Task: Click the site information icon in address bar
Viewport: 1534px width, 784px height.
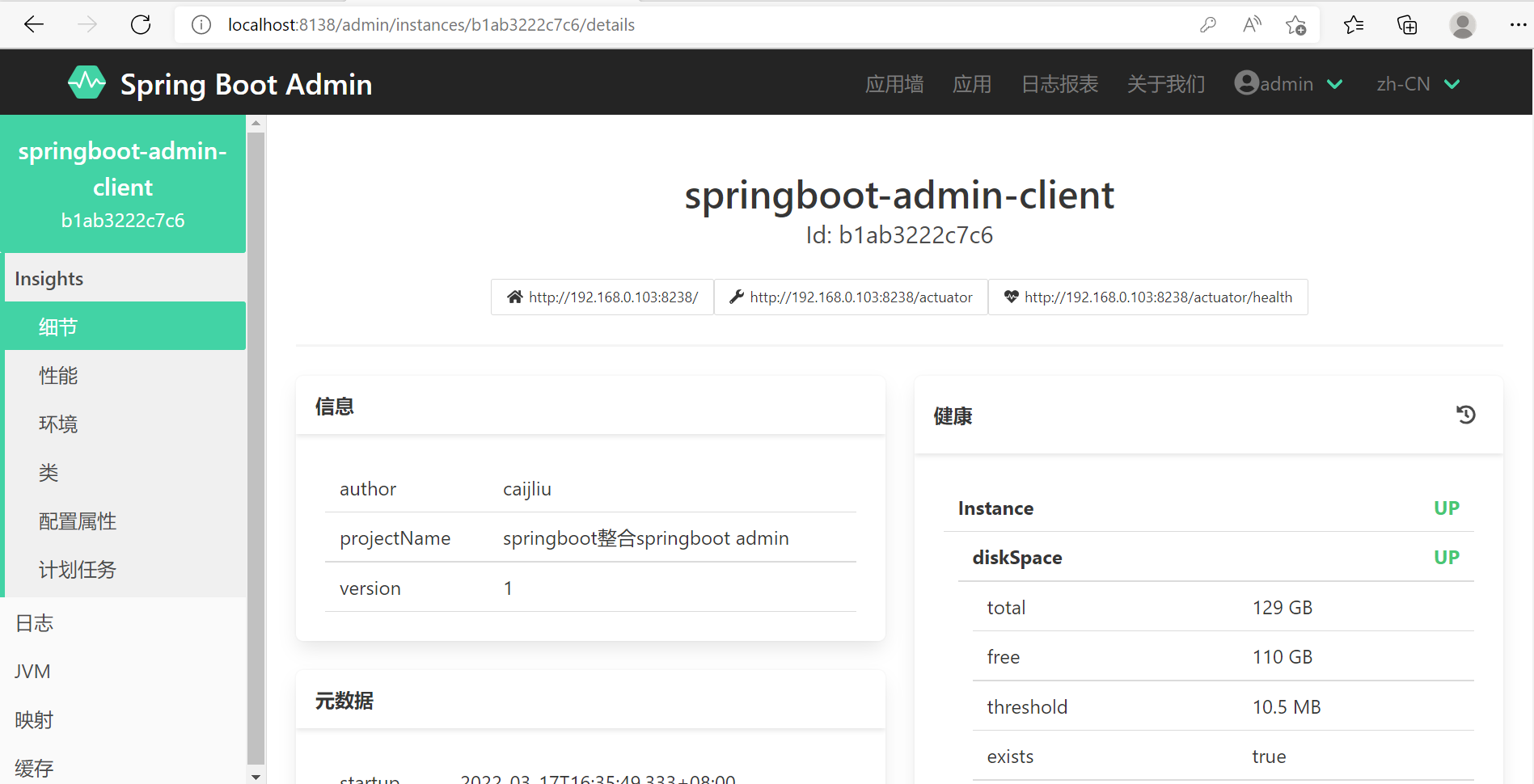Action: click(x=201, y=25)
